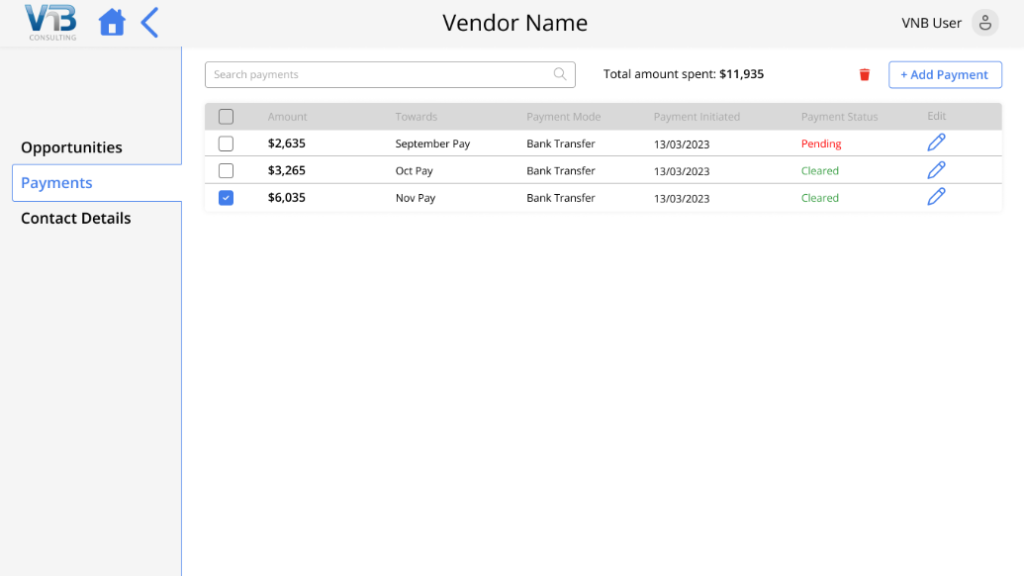
Task: Check the $3,265 payment row
Action: 226,170
